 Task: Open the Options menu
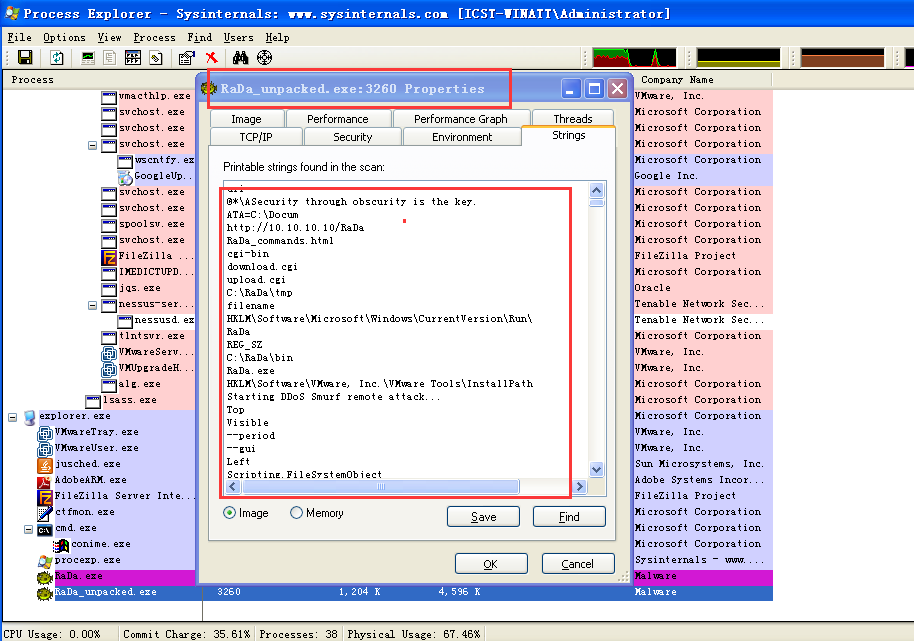coord(64,37)
